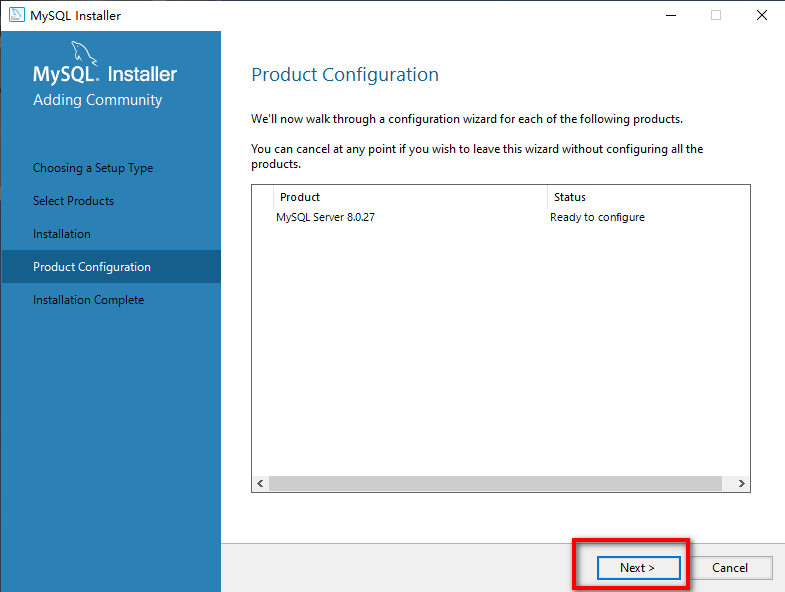Click the horizontal scrollbar thumb
The height and width of the screenshot is (592, 785).
[x=495, y=483]
